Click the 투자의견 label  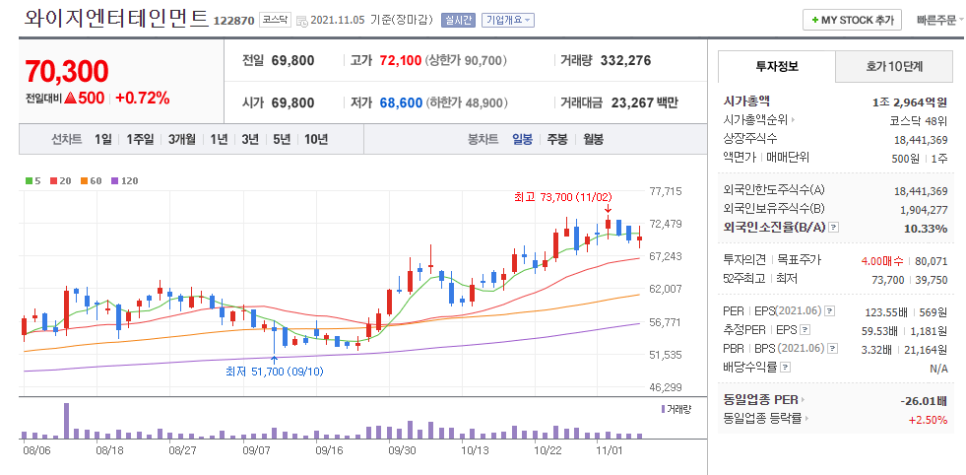pos(745,261)
